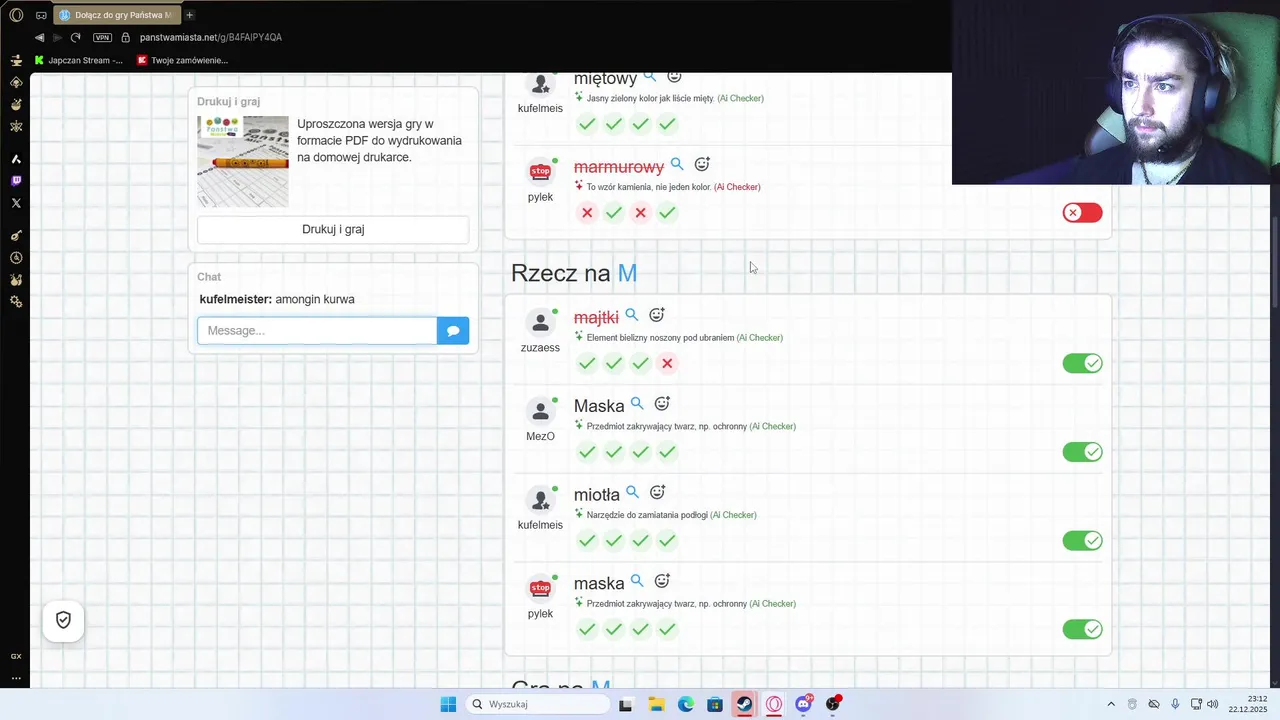
Task: Focus the chat Message input field
Action: (x=317, y=330)
